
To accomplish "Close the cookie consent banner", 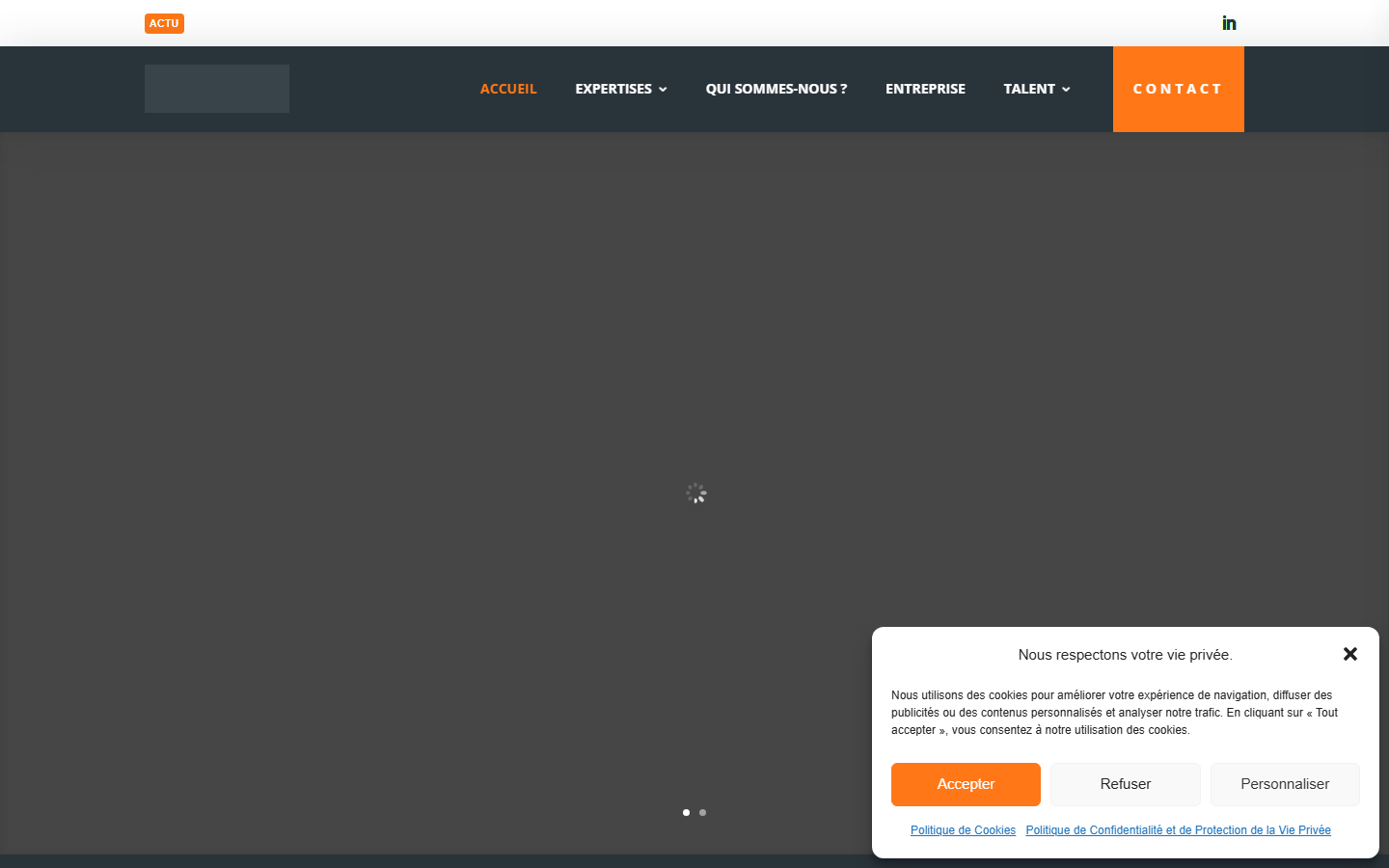I will click(1350, 654).
